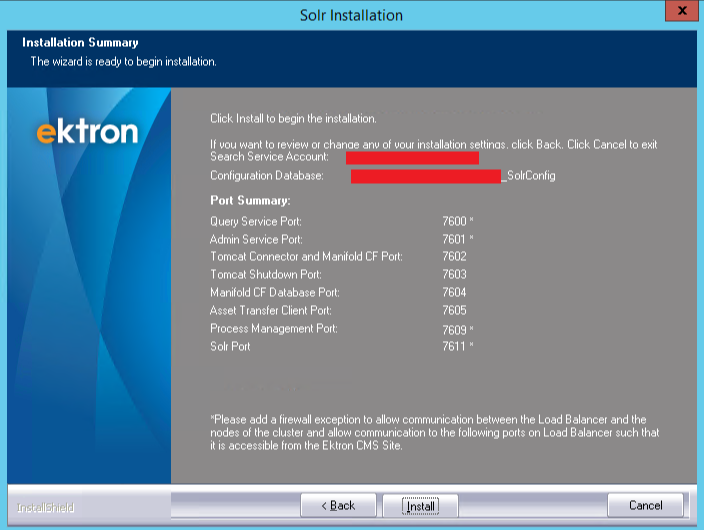Select port value 7611
The width and height of the screenshot is (704, 530).
tap(453, 346)
